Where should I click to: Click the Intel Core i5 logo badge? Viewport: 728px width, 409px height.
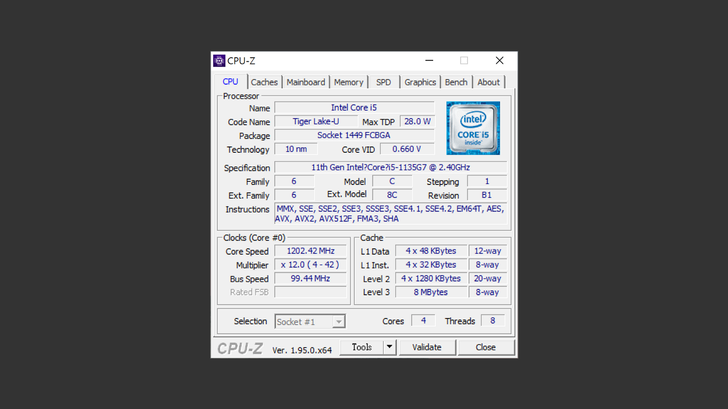click(473, 128)
